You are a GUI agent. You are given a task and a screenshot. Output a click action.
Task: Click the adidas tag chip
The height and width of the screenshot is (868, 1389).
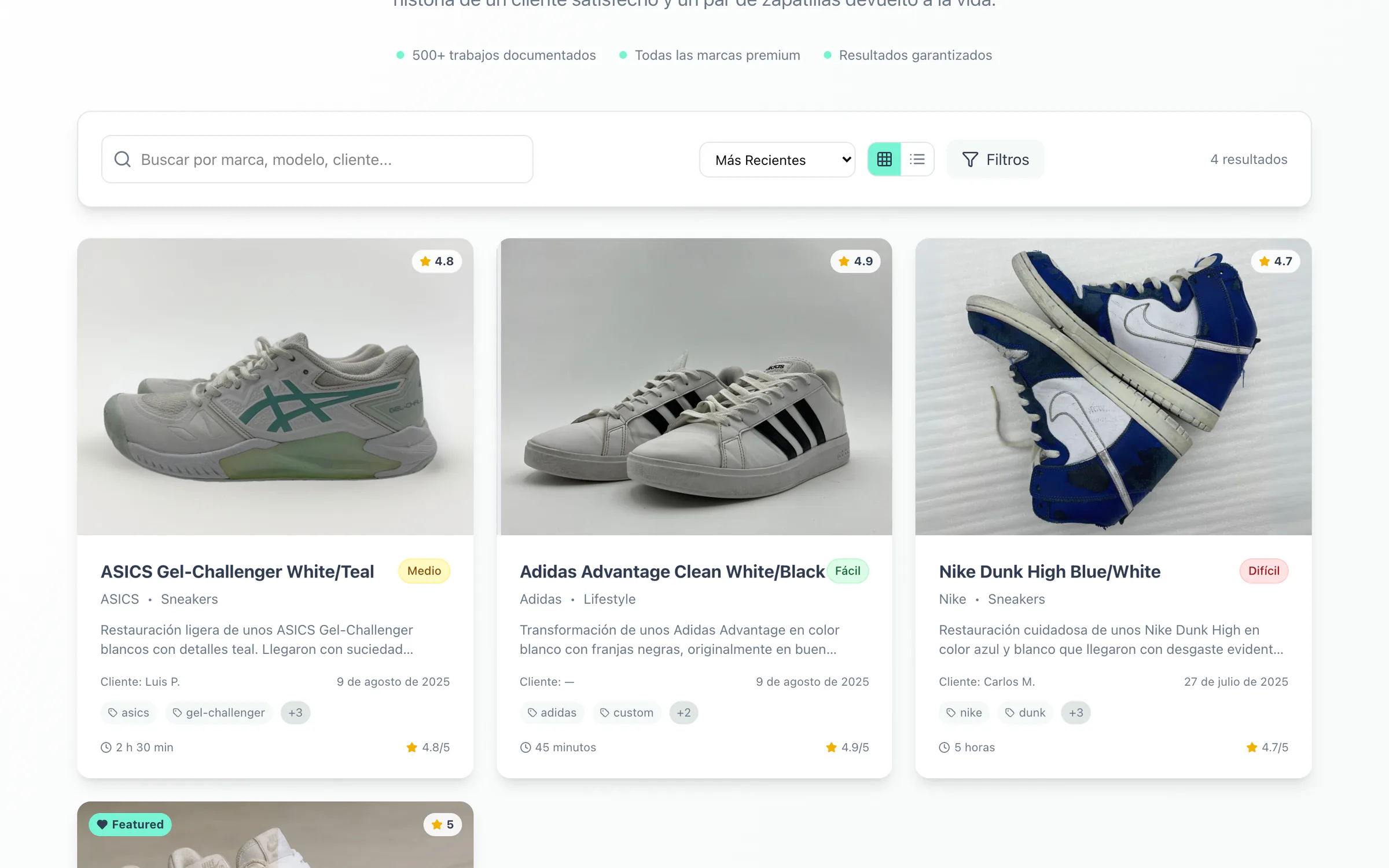tap(552, 712)
